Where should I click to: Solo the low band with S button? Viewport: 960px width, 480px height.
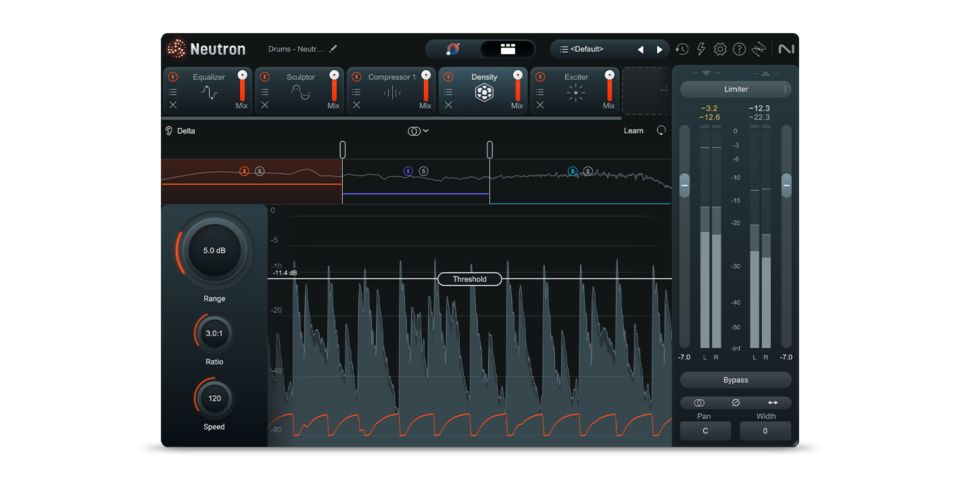coord(259,172)
